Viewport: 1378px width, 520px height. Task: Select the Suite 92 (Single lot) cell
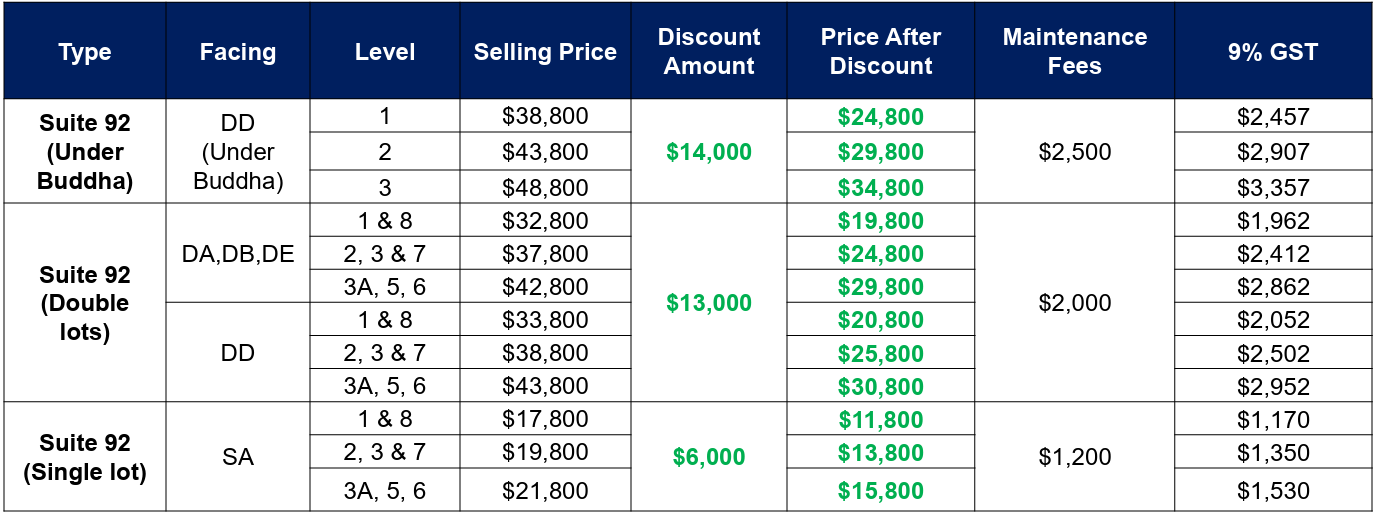(x=85, y=457)
